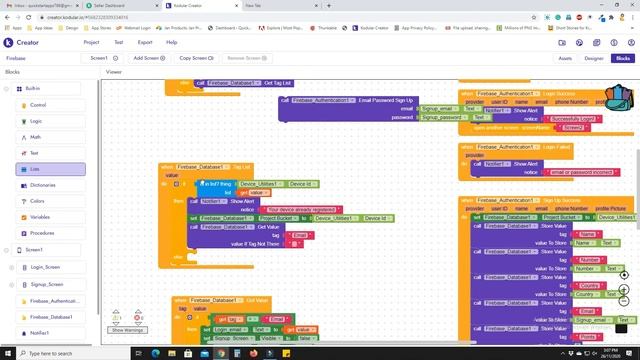The image size is (640, 360).
Task: Collapse the Screen1 component tree
Action: [x=6, y=250]
